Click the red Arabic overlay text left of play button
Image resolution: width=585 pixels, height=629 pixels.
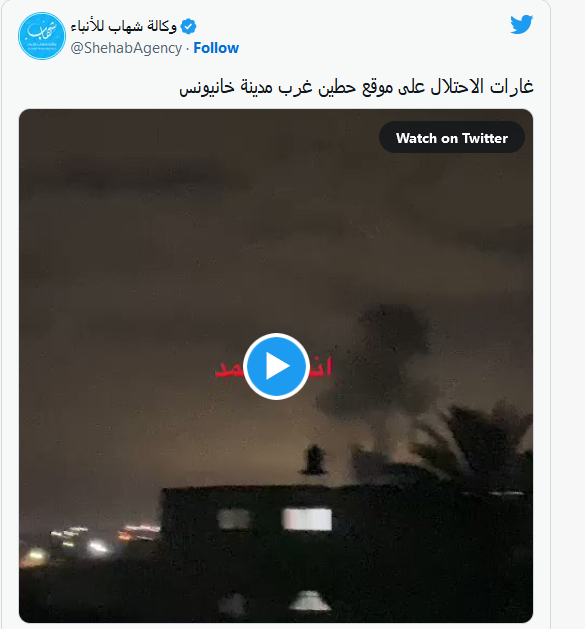(230, 368)
